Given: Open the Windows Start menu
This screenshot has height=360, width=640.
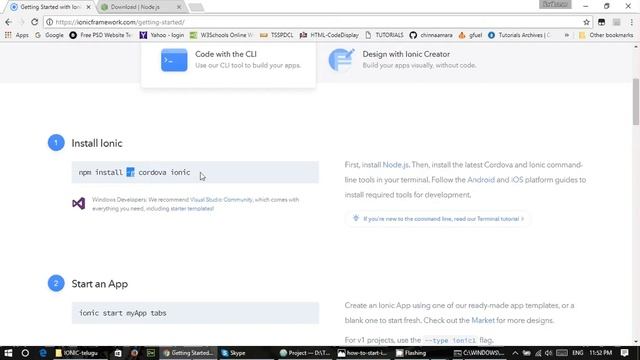Looking at the screenshot, I should click(8, 353).
